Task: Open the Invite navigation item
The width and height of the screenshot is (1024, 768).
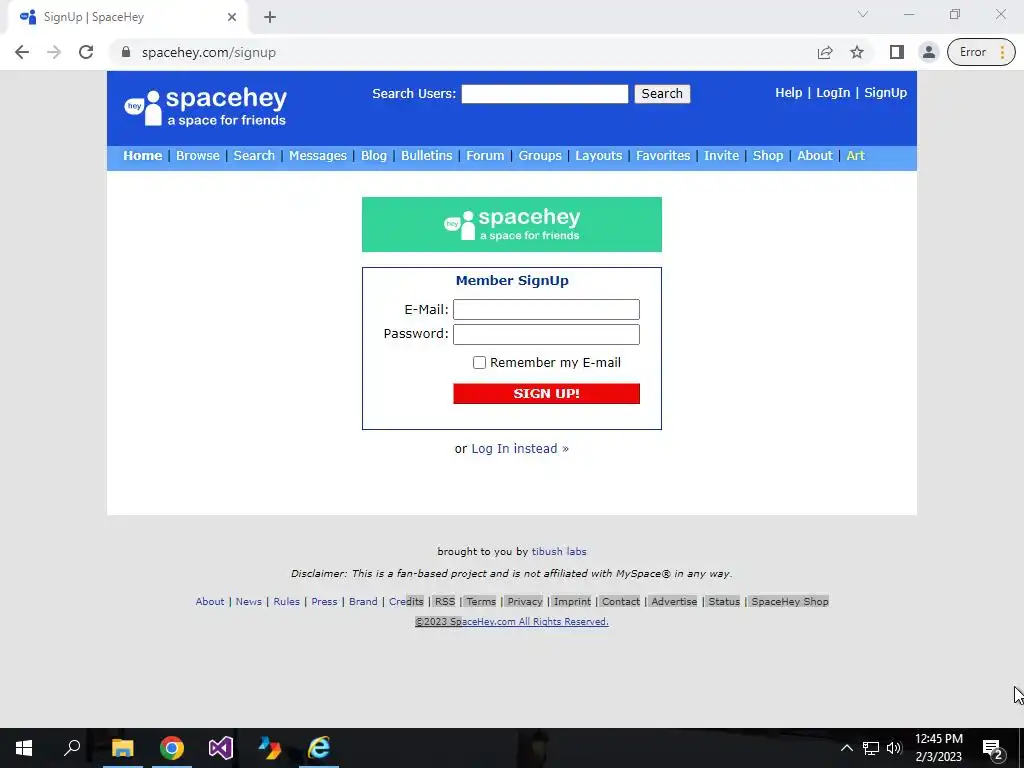Action: point(721,155)
